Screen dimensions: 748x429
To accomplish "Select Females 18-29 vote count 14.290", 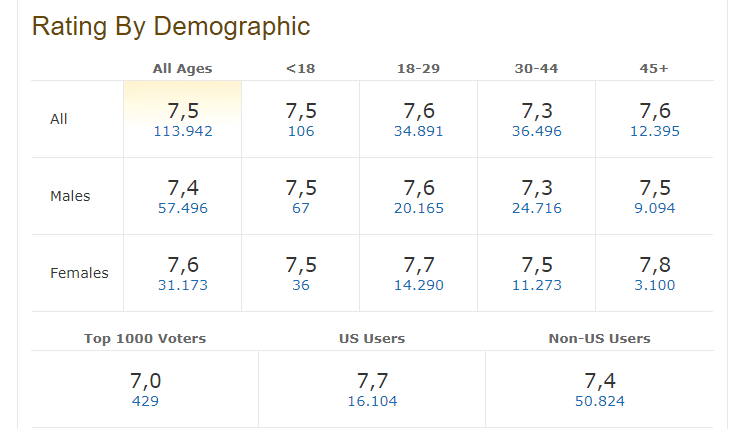I will pos(418,285).
